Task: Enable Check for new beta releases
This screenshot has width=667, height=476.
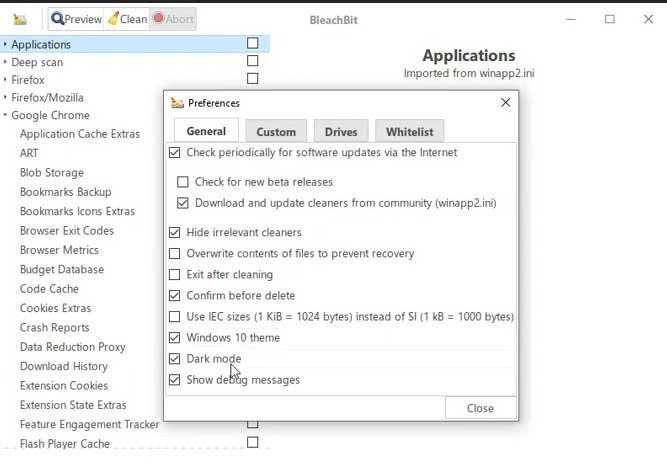Action: click(x=183, y=182)
